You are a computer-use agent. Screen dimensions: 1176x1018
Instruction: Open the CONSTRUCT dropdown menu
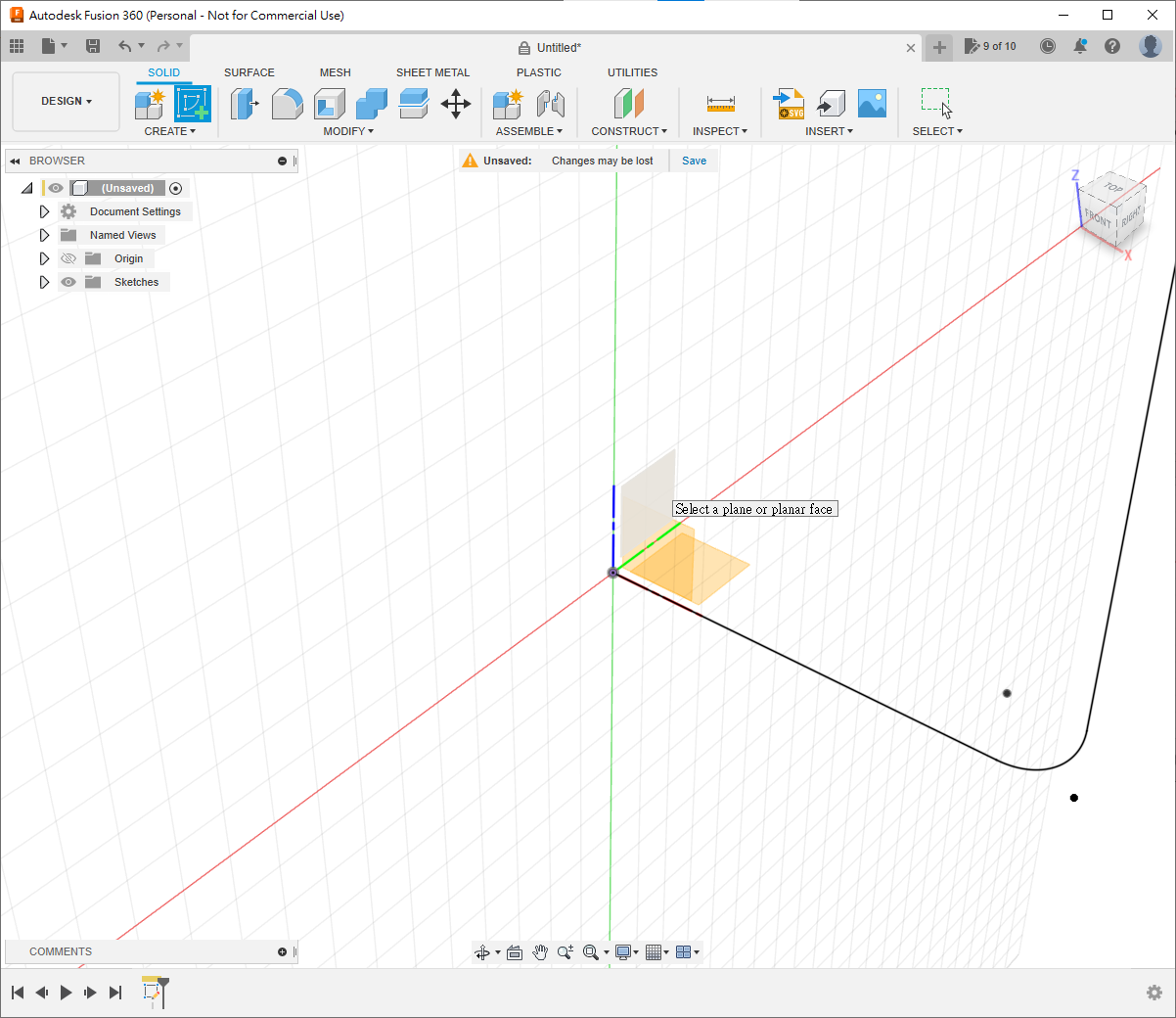click(629, 131)
